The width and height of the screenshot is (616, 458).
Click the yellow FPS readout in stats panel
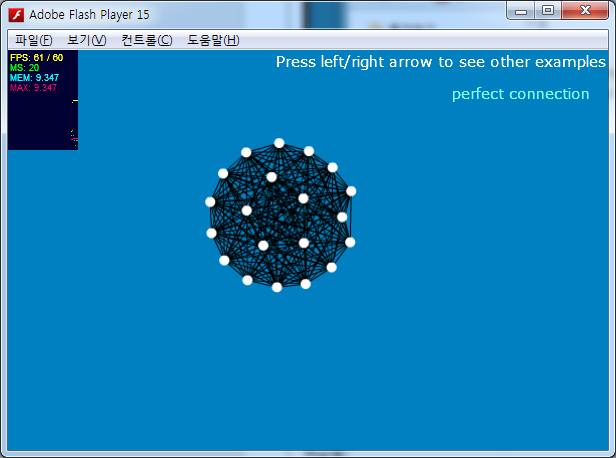coord(36,58)
